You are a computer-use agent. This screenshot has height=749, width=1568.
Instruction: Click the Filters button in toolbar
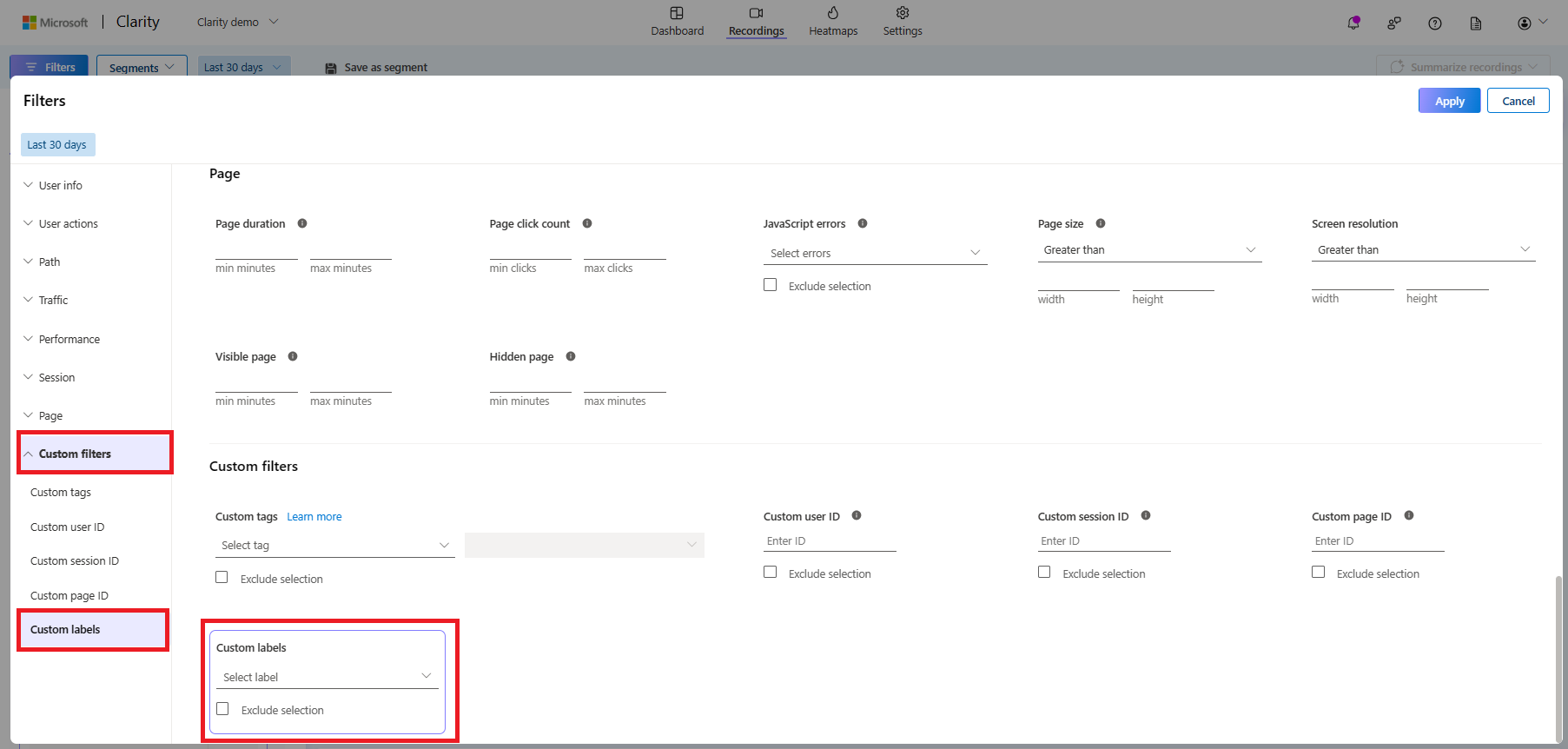pyautogui.click(x=50, y=67)
